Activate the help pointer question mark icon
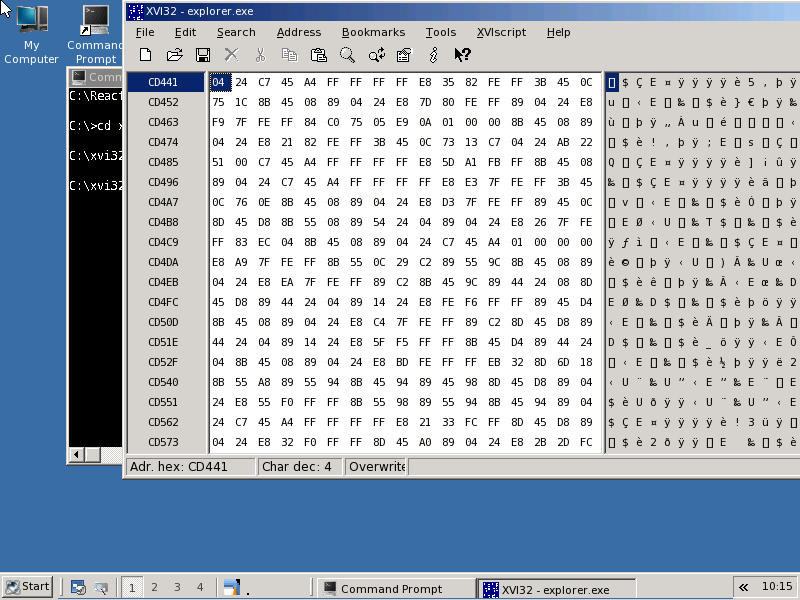Viewport: 800px width, 600px height. (x=462, y=55)
